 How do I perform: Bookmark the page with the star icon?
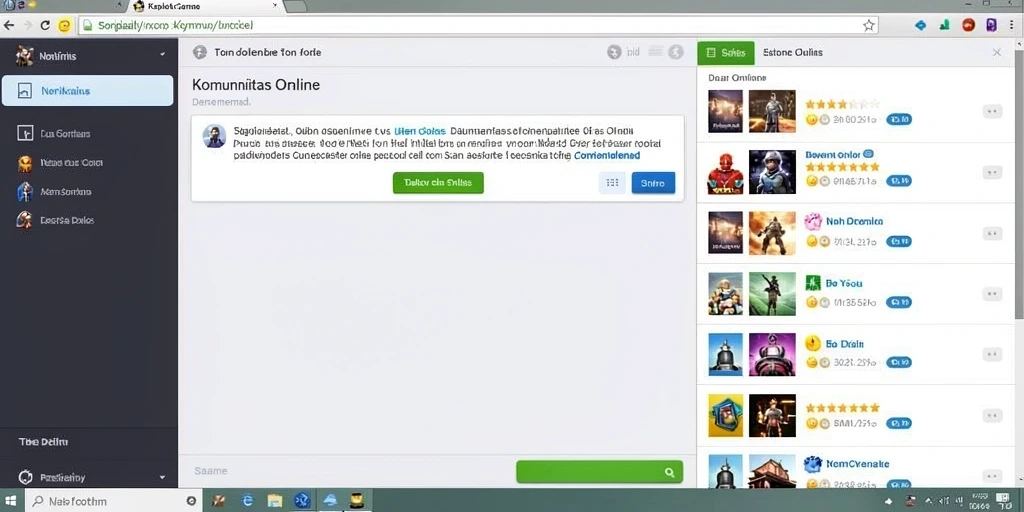869,25
